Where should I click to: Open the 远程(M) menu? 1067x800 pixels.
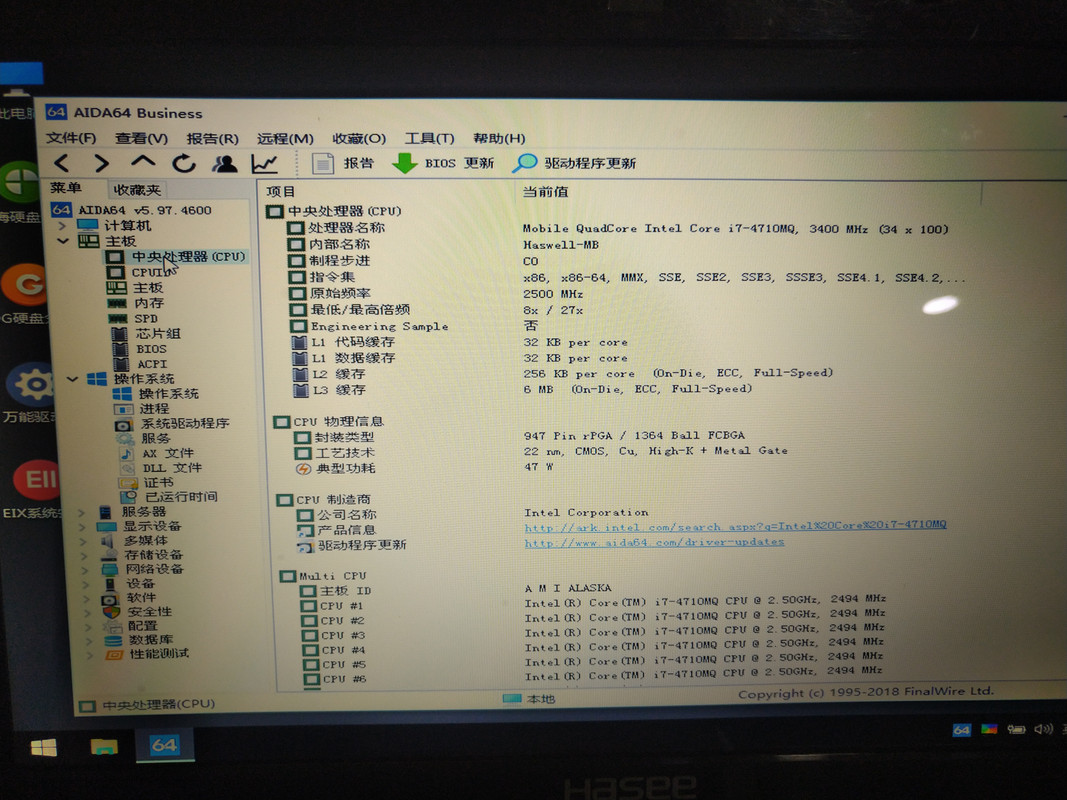coord(285,138)
